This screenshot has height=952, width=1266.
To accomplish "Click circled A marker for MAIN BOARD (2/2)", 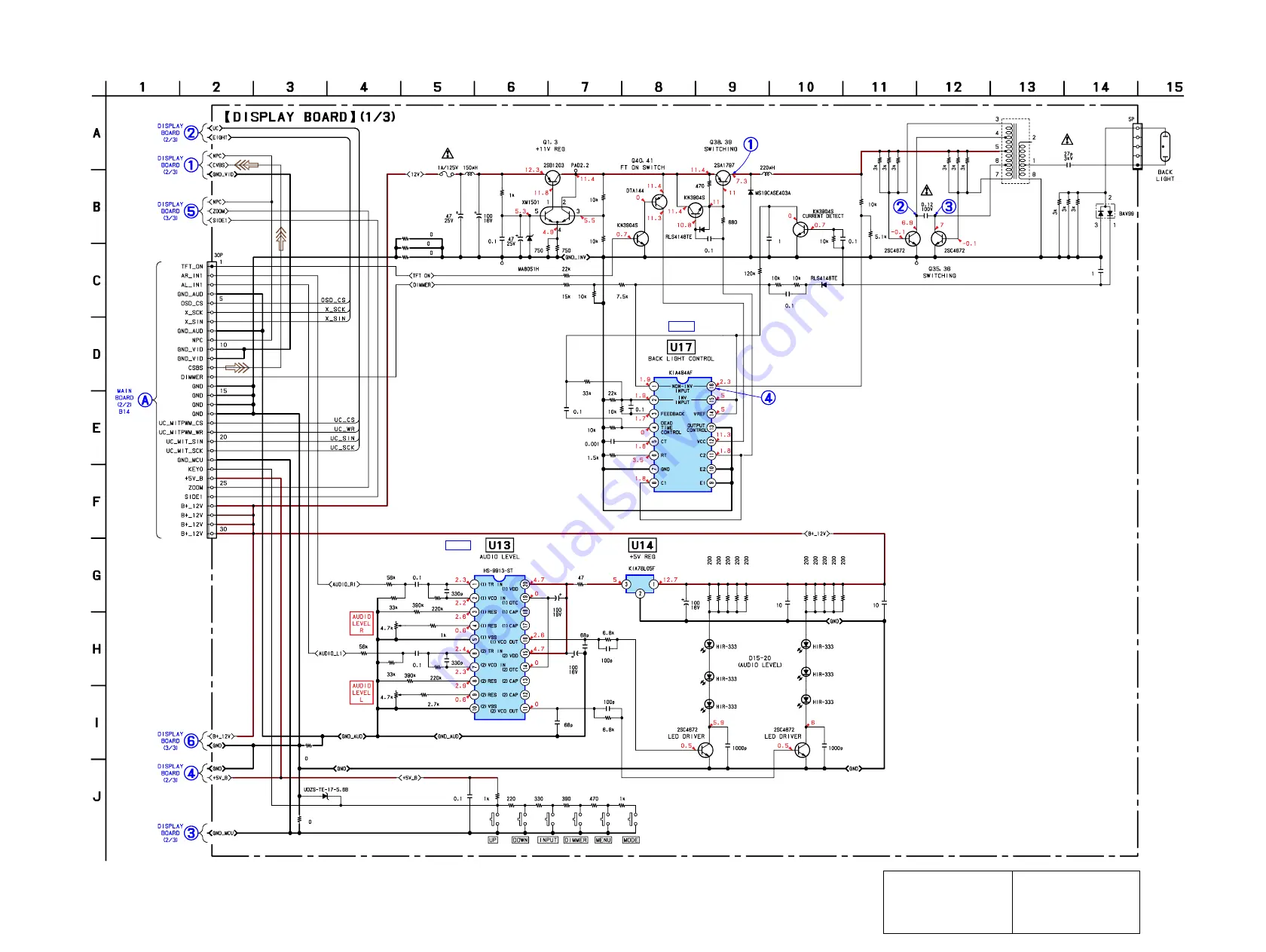I will click(145, 400).
